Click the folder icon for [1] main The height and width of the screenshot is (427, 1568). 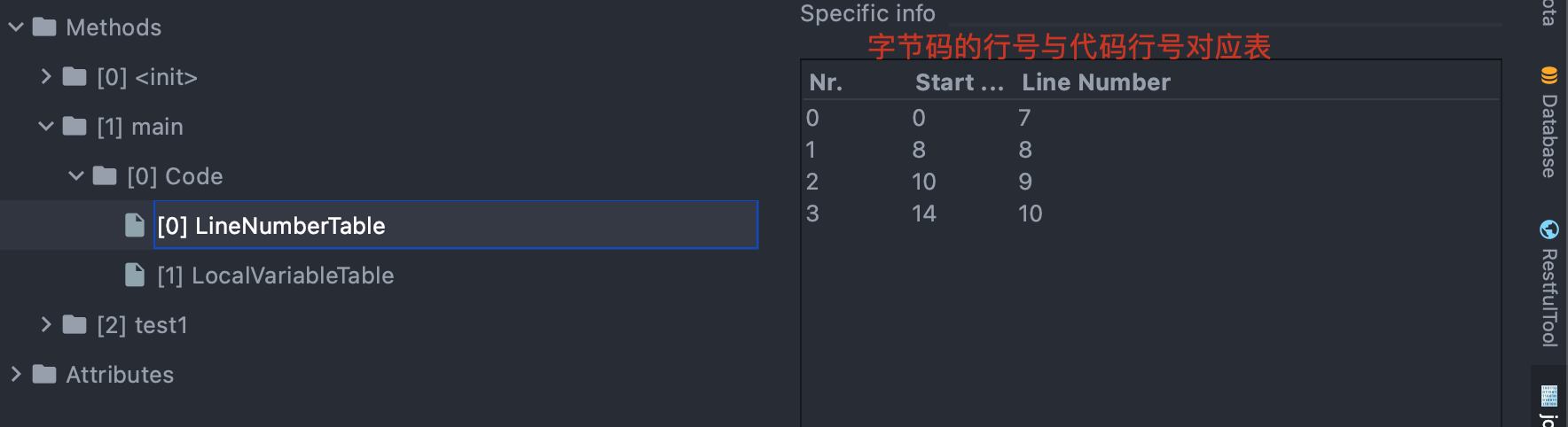pyautogui.click(x=75, y=127)
